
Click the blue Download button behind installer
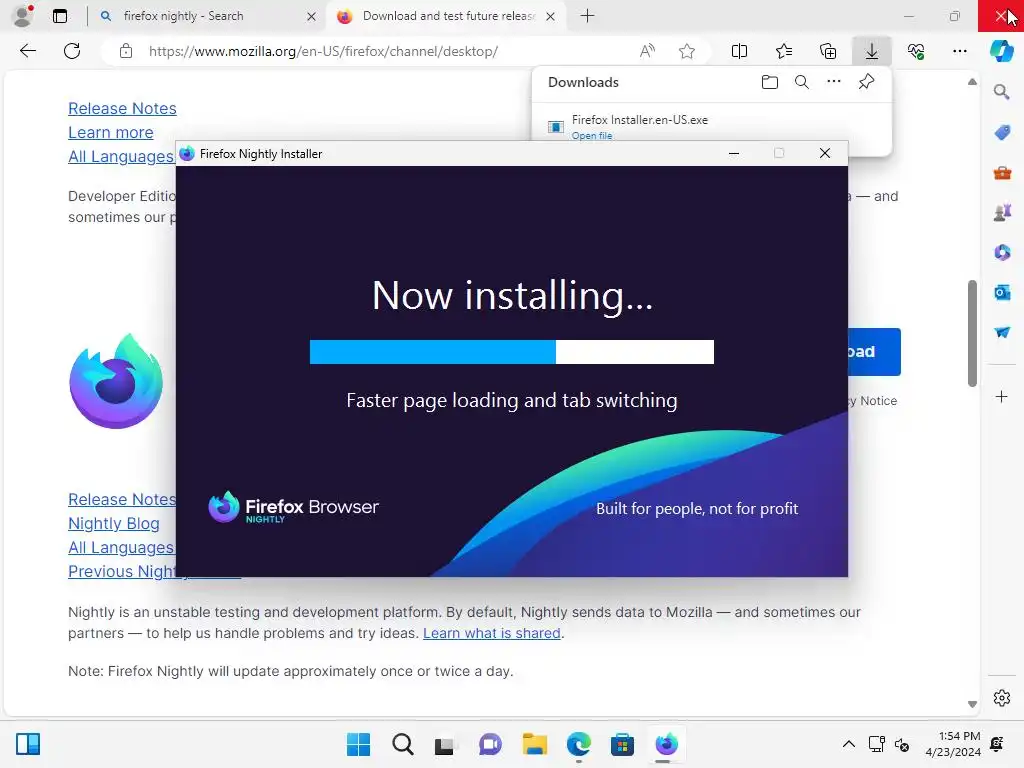[874, 351]
